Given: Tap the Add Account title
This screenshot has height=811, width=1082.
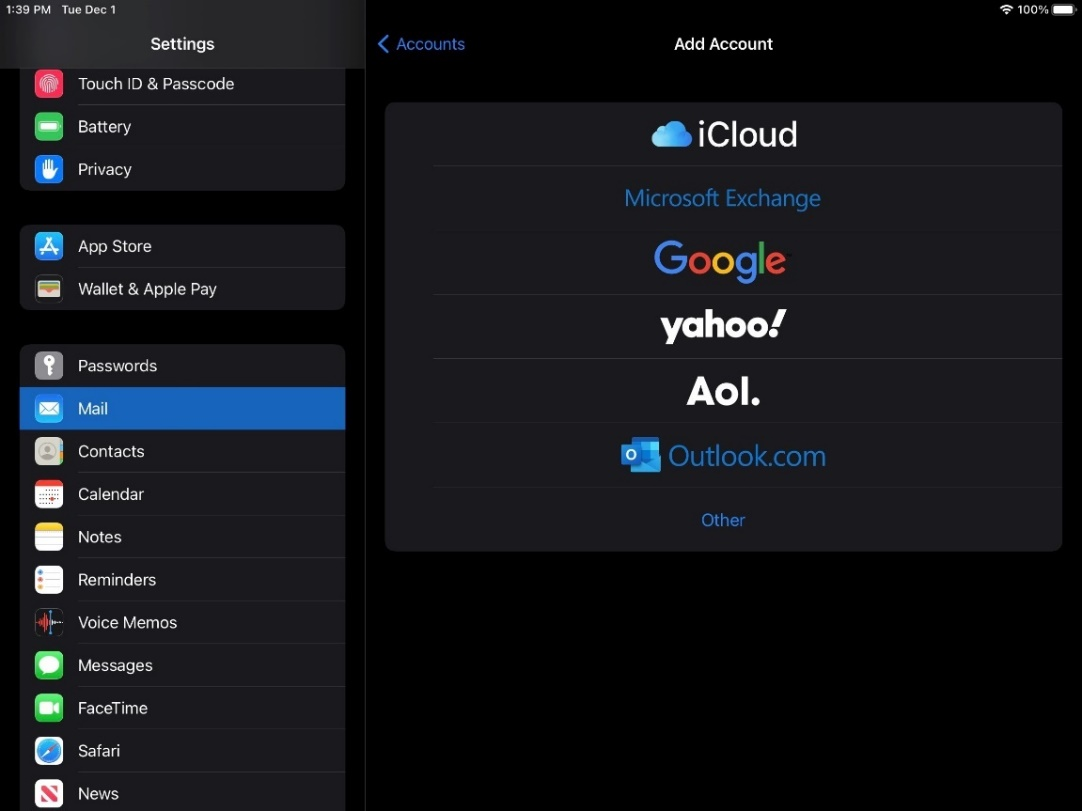Looking at the screenshot, I should 723,43.
